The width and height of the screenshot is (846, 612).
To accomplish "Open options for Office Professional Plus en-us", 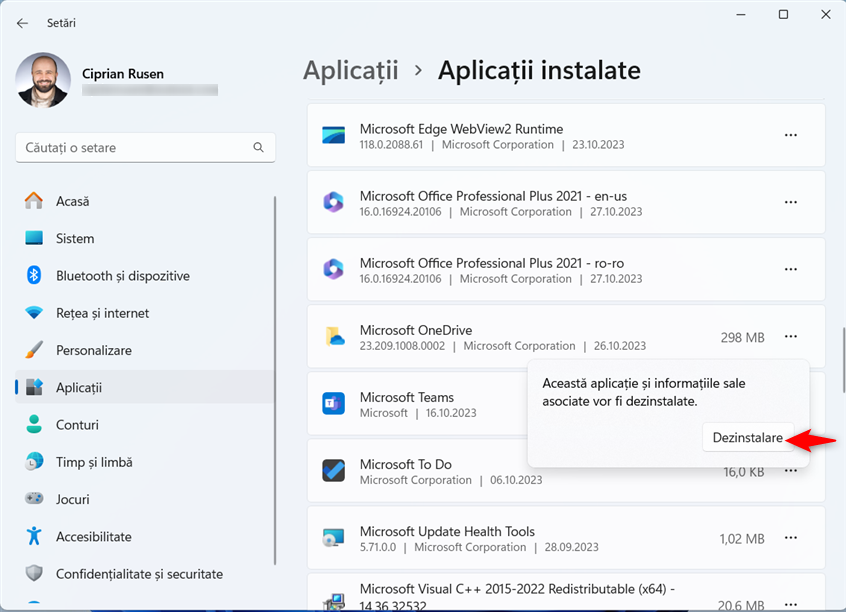I will (791, 202).
